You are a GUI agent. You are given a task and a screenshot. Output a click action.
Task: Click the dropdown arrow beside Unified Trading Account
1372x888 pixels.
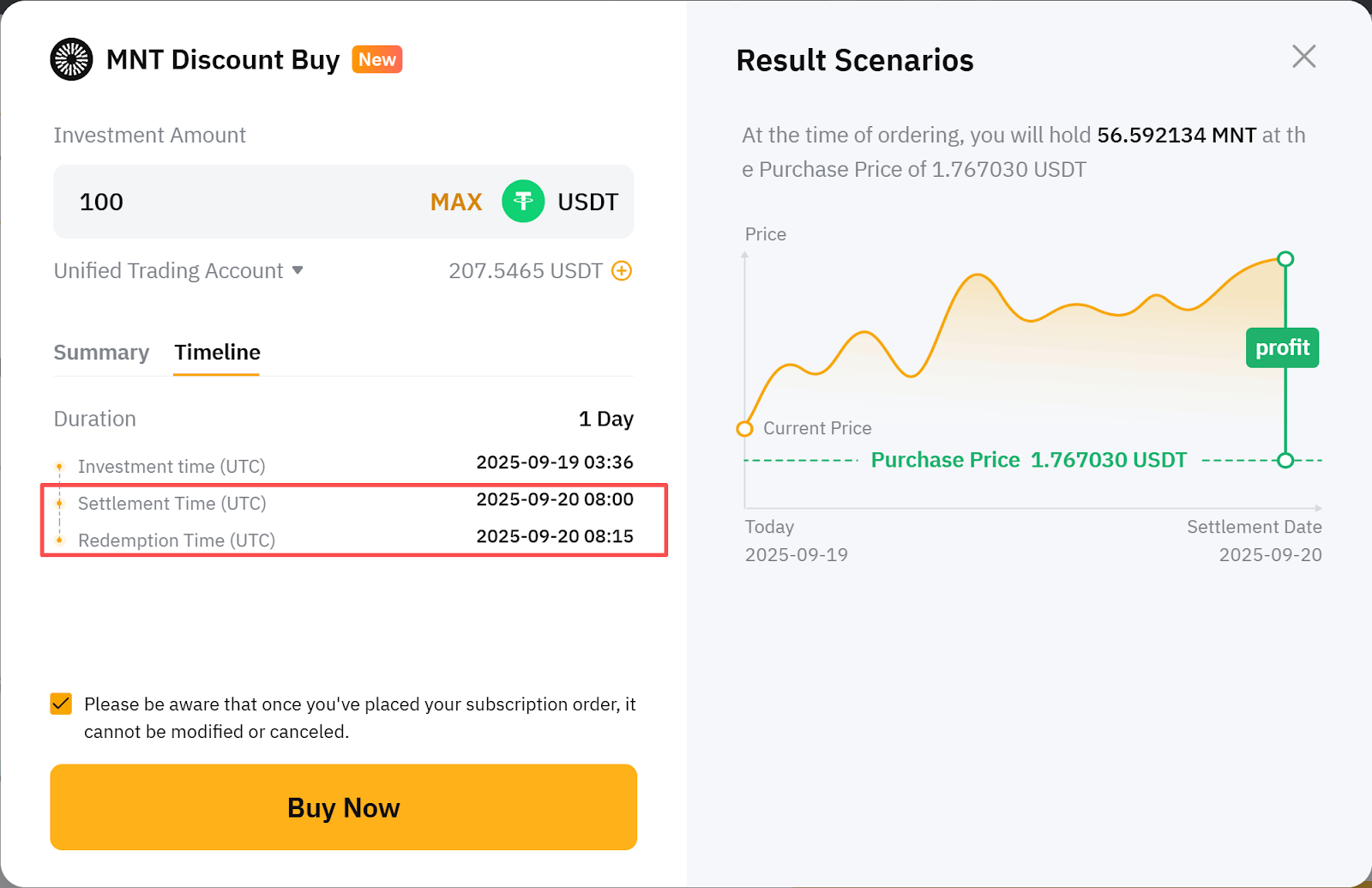point(298,270)
